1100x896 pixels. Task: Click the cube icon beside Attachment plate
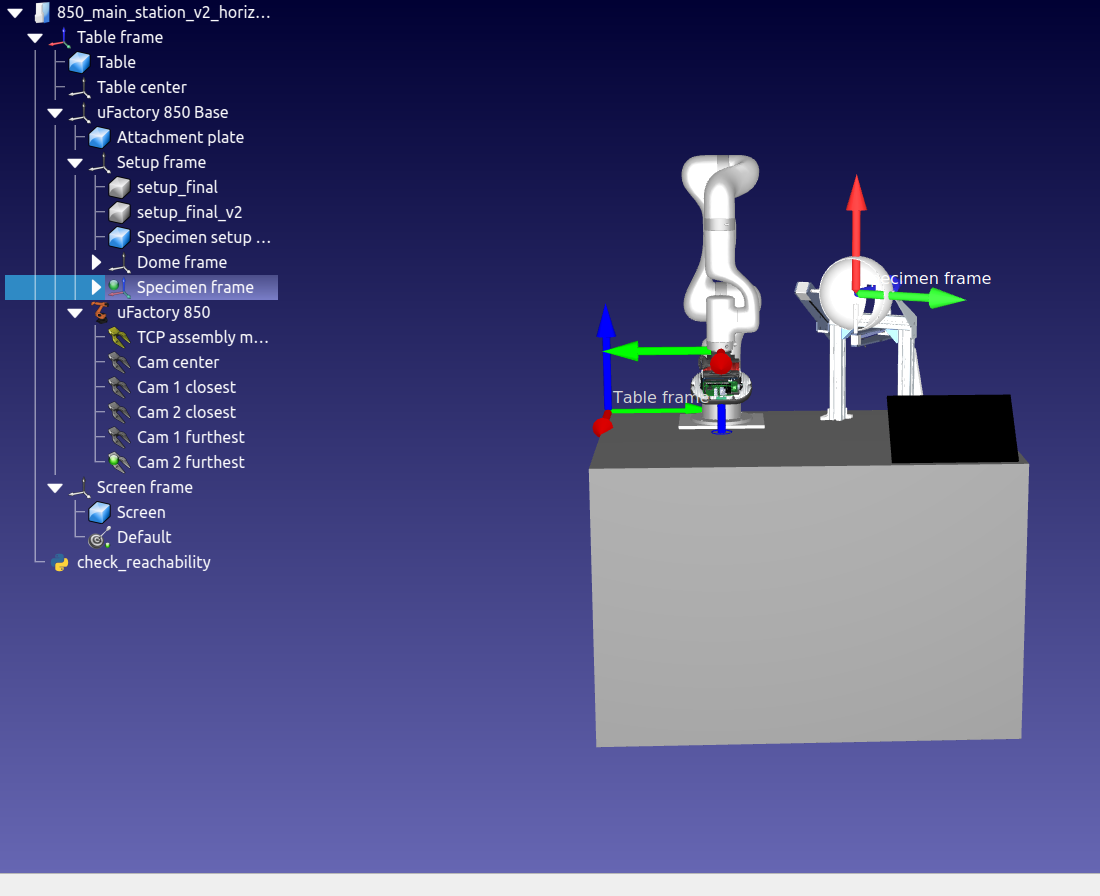point(100,138)
